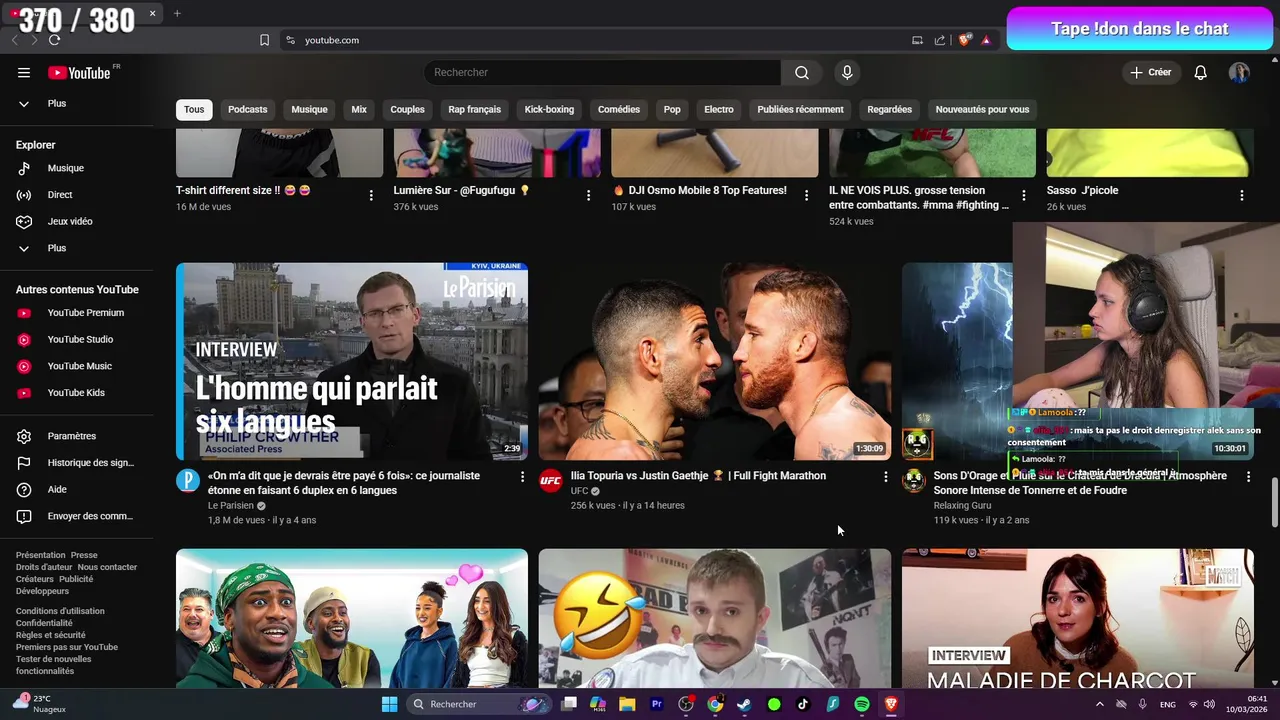Viewport: 1280px width, 720px height.
Task: Open more options for Sasso J'picole video
Action: [x=1242, y=195]
